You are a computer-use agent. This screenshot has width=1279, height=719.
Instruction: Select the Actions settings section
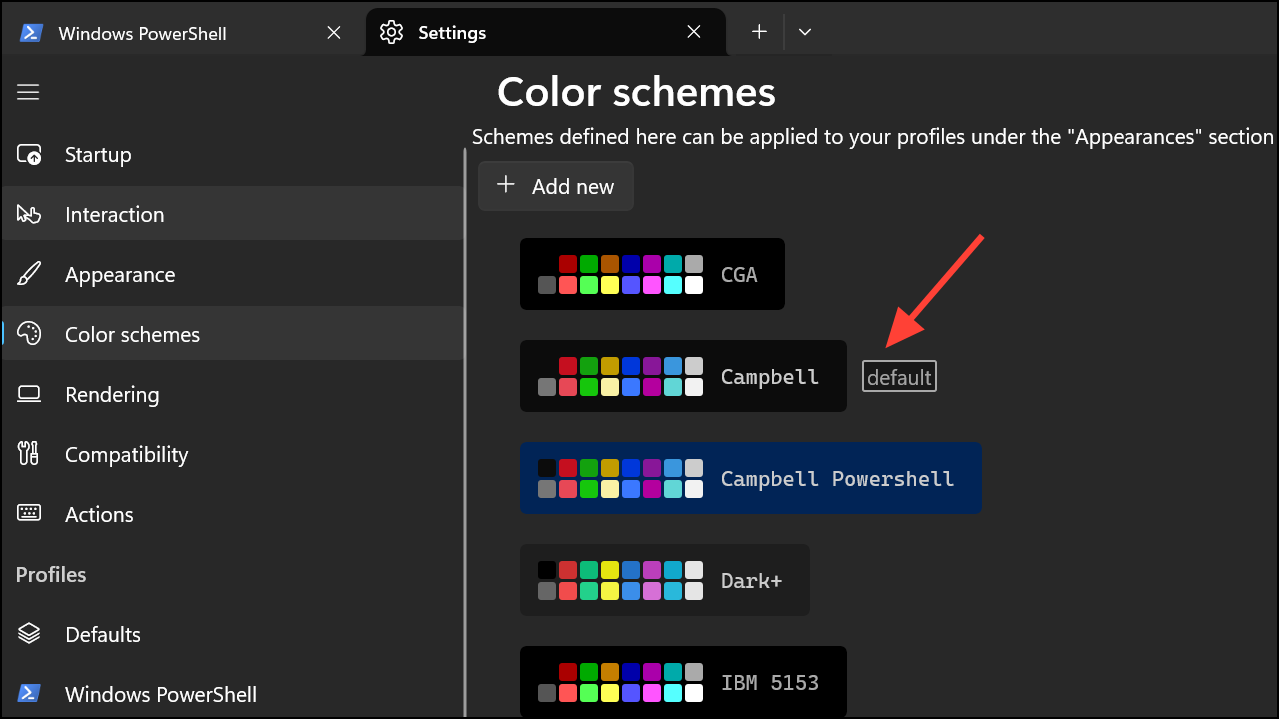[99, 514]
